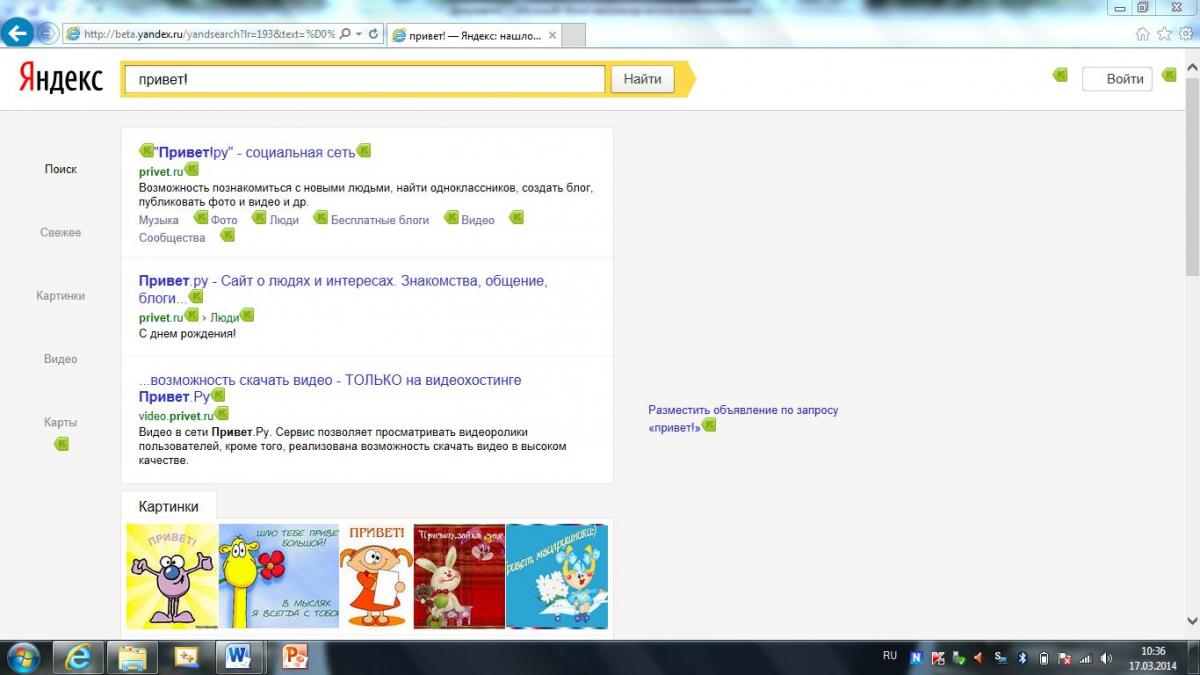Open the orange-haired girl Привет thumbnail
Viewport: 1200px width, 675px height.
coord(376,576)
